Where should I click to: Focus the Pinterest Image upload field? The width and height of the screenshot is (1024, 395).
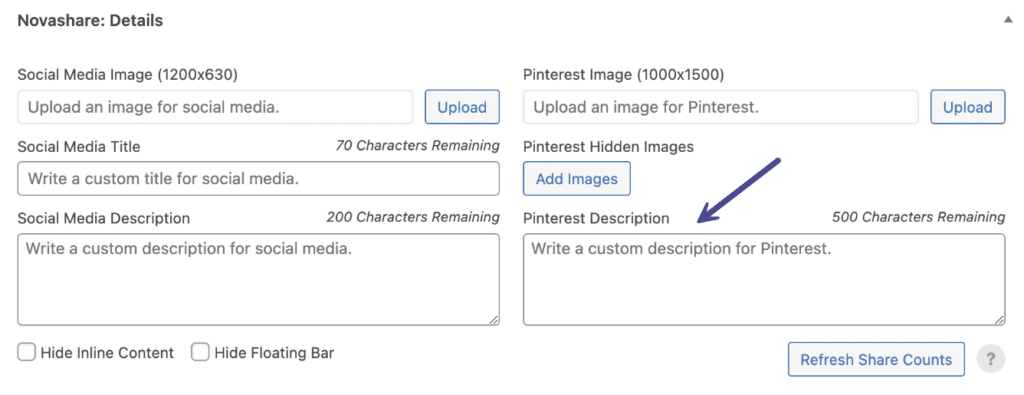(721, 107)
